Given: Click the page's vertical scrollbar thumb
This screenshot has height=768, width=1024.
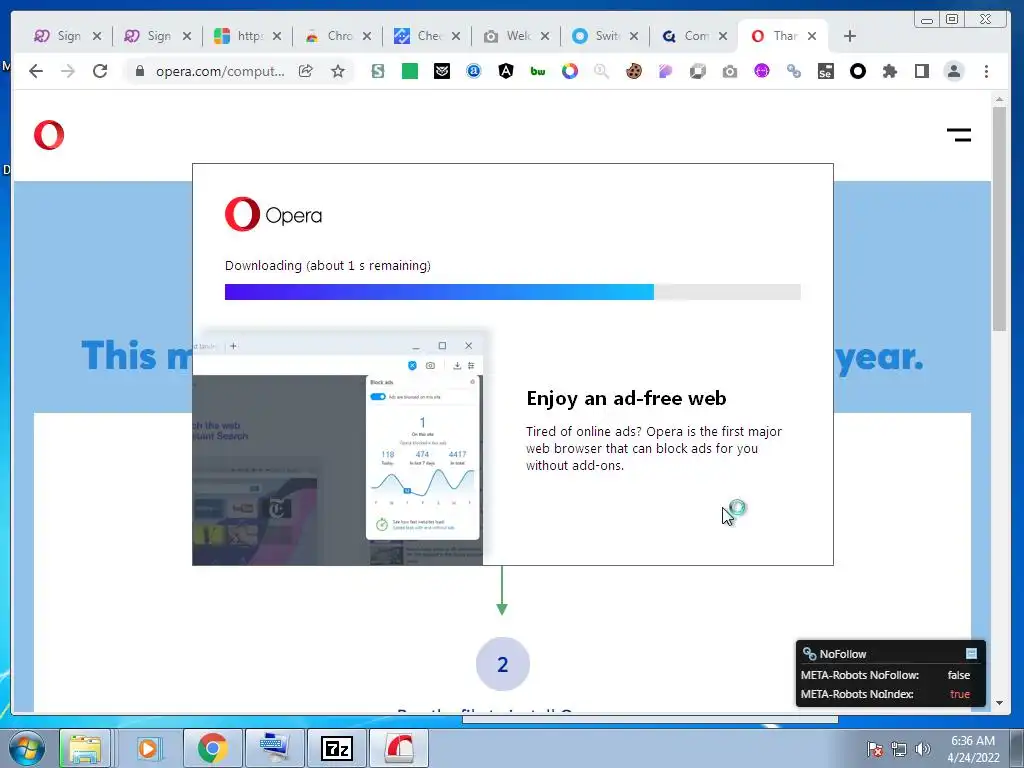Looking at the screenshot, I should 999,219.
